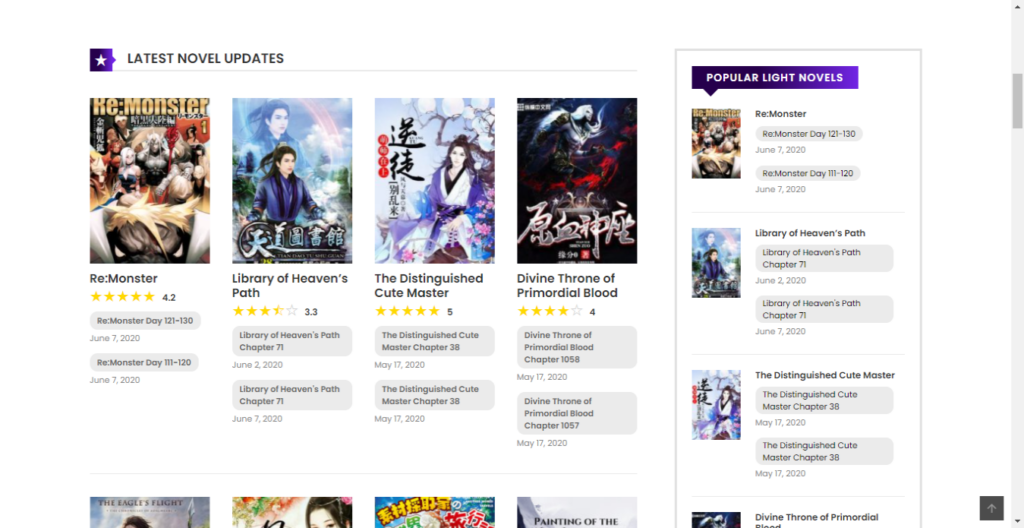Select the Library of Heaven's Path sidebar thumbnail
1024x528 pixels.
716,263
